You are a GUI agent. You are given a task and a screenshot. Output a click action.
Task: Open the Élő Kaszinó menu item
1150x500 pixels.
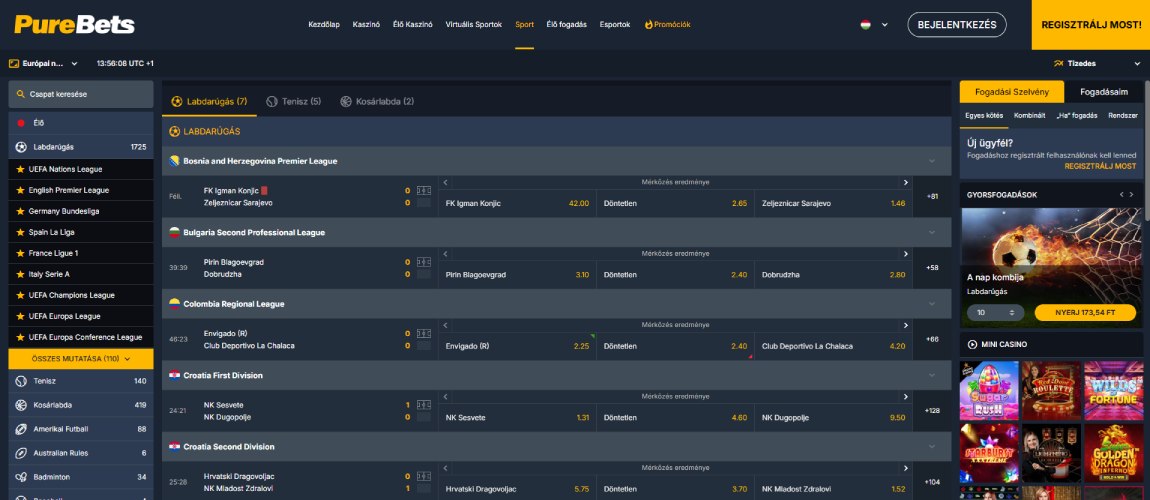(x=412, y=24)
